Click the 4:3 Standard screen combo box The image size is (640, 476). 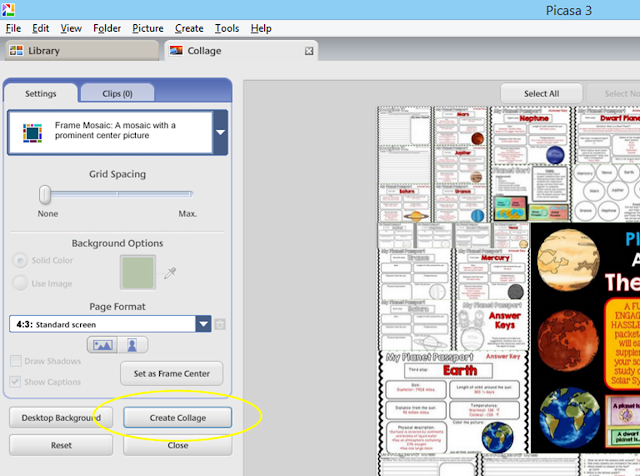[110, 324]
